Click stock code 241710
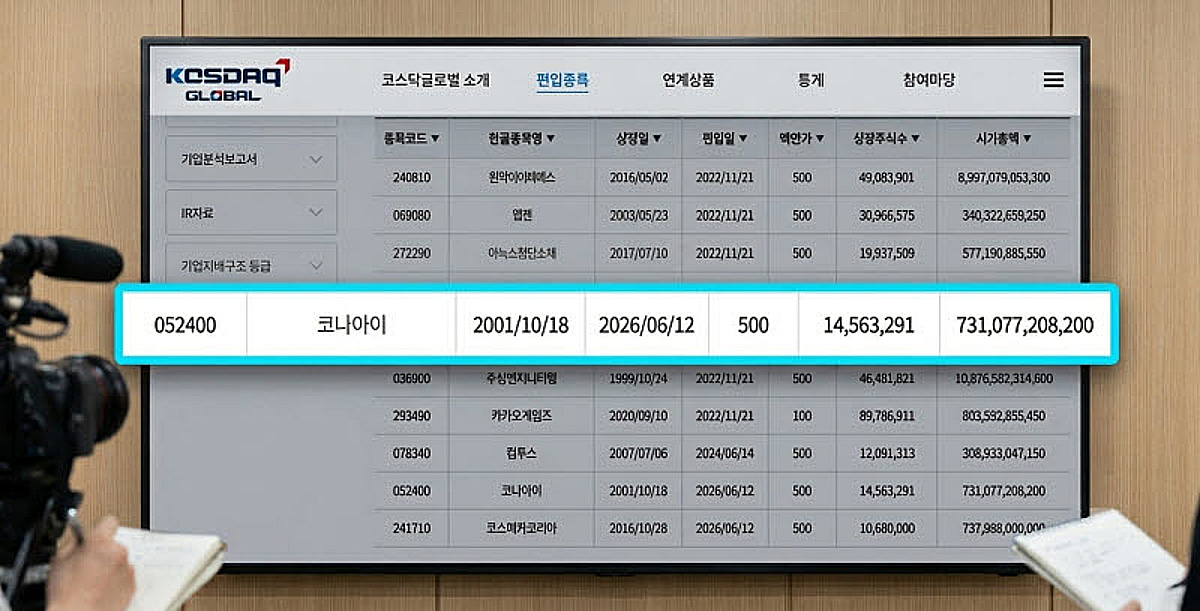1200x611 pixels. (x=411, y=528)
